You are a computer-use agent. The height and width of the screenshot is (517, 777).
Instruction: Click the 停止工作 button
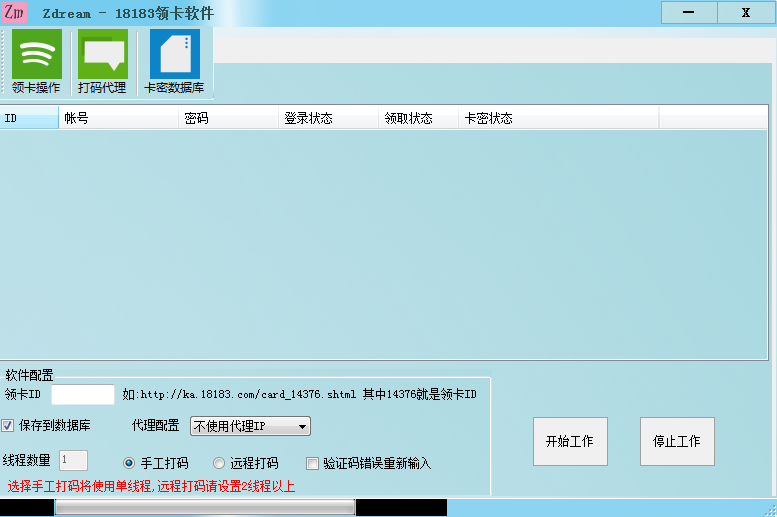(x=677, y=441)
